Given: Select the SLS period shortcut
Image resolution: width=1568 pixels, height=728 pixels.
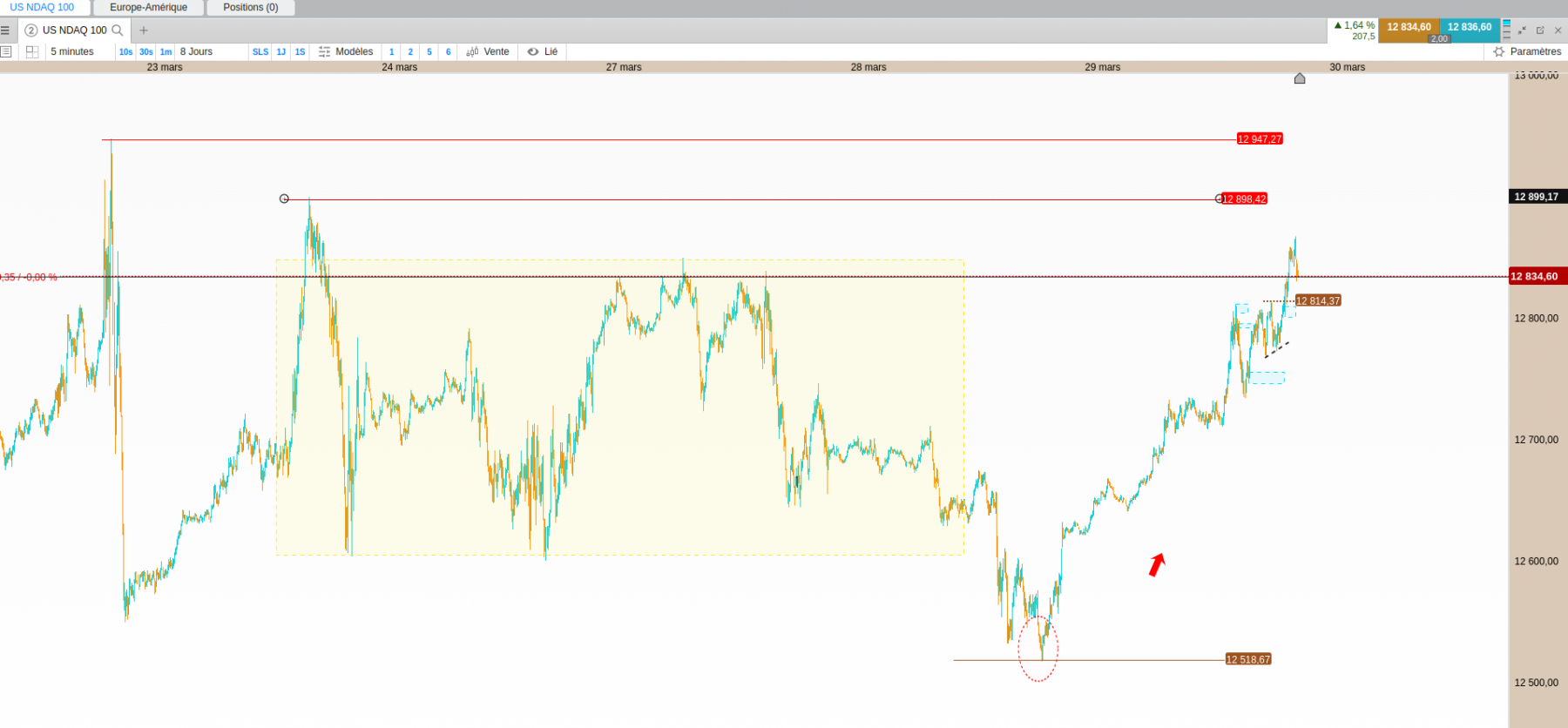Looking at the screenshot, I should click(x=260, y=52).
